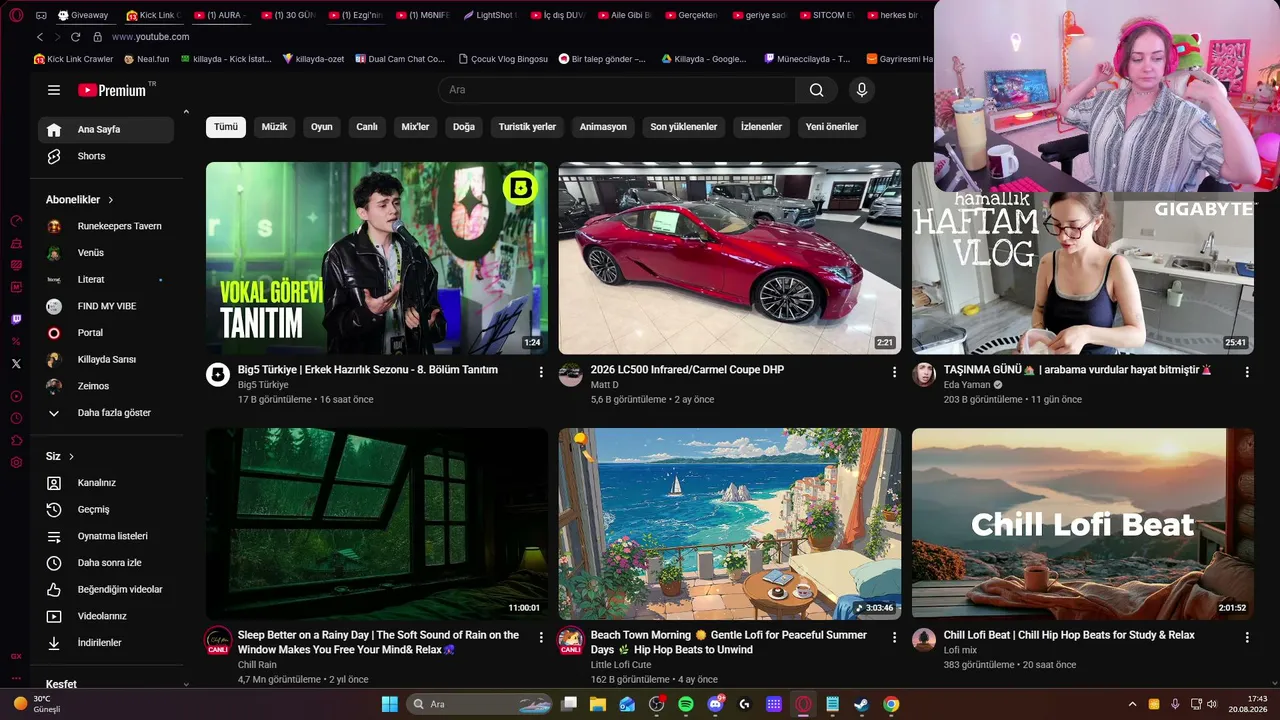Open Geçmiş watch history
Viewport: 1280px width, 720px height.
tap(106, 509)
